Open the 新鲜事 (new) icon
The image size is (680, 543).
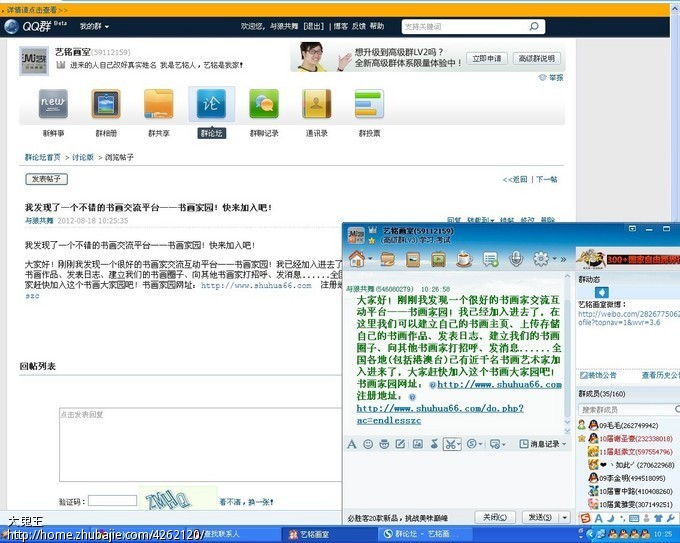pos(53,104)
